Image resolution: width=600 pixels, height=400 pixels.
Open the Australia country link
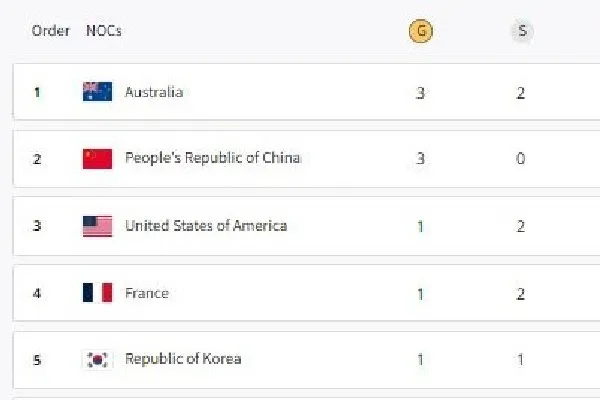click(x=154, y=92)
